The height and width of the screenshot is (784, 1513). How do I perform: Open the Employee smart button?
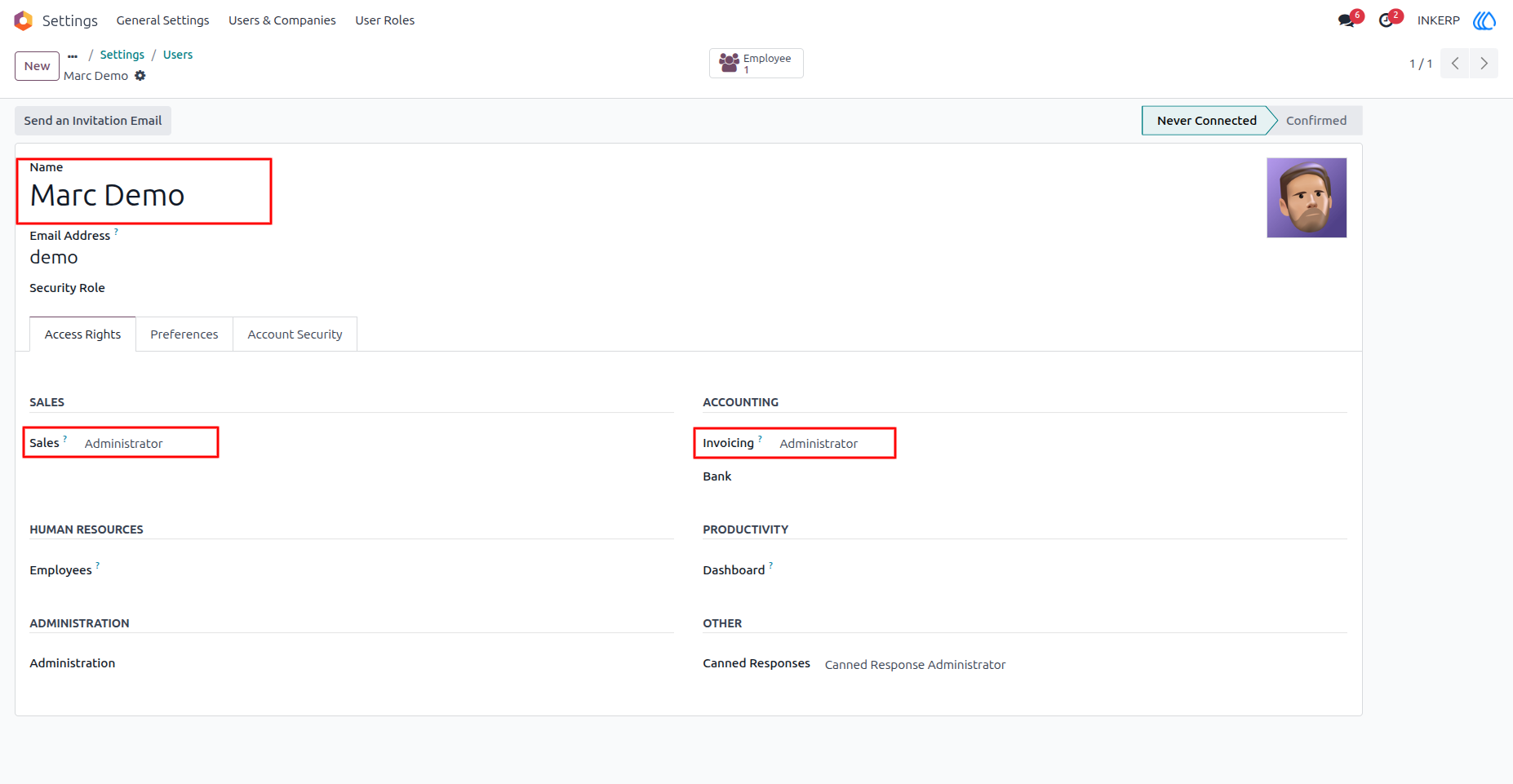tap(756, 63)
